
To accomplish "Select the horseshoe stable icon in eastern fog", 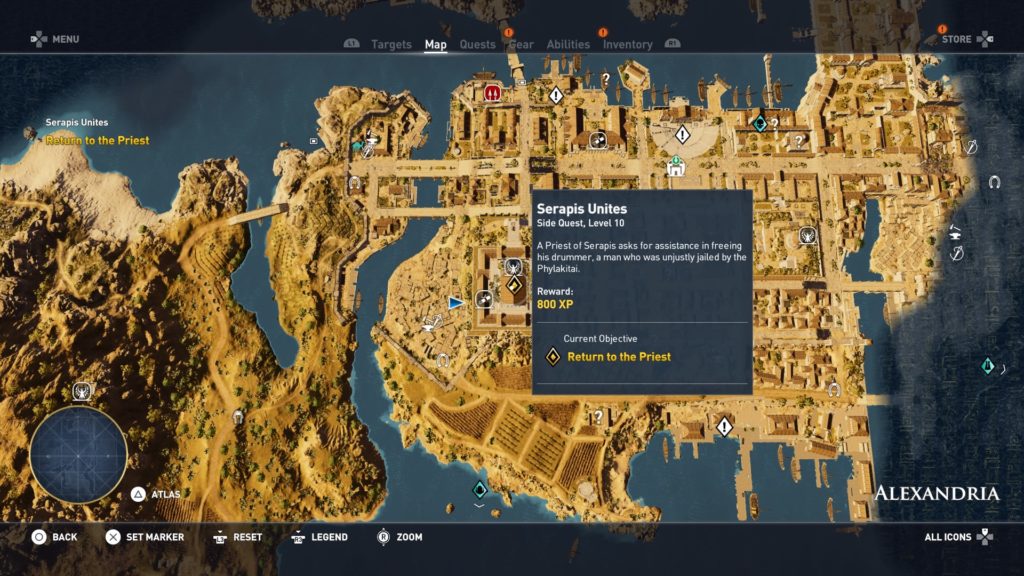I will point(994,182).
